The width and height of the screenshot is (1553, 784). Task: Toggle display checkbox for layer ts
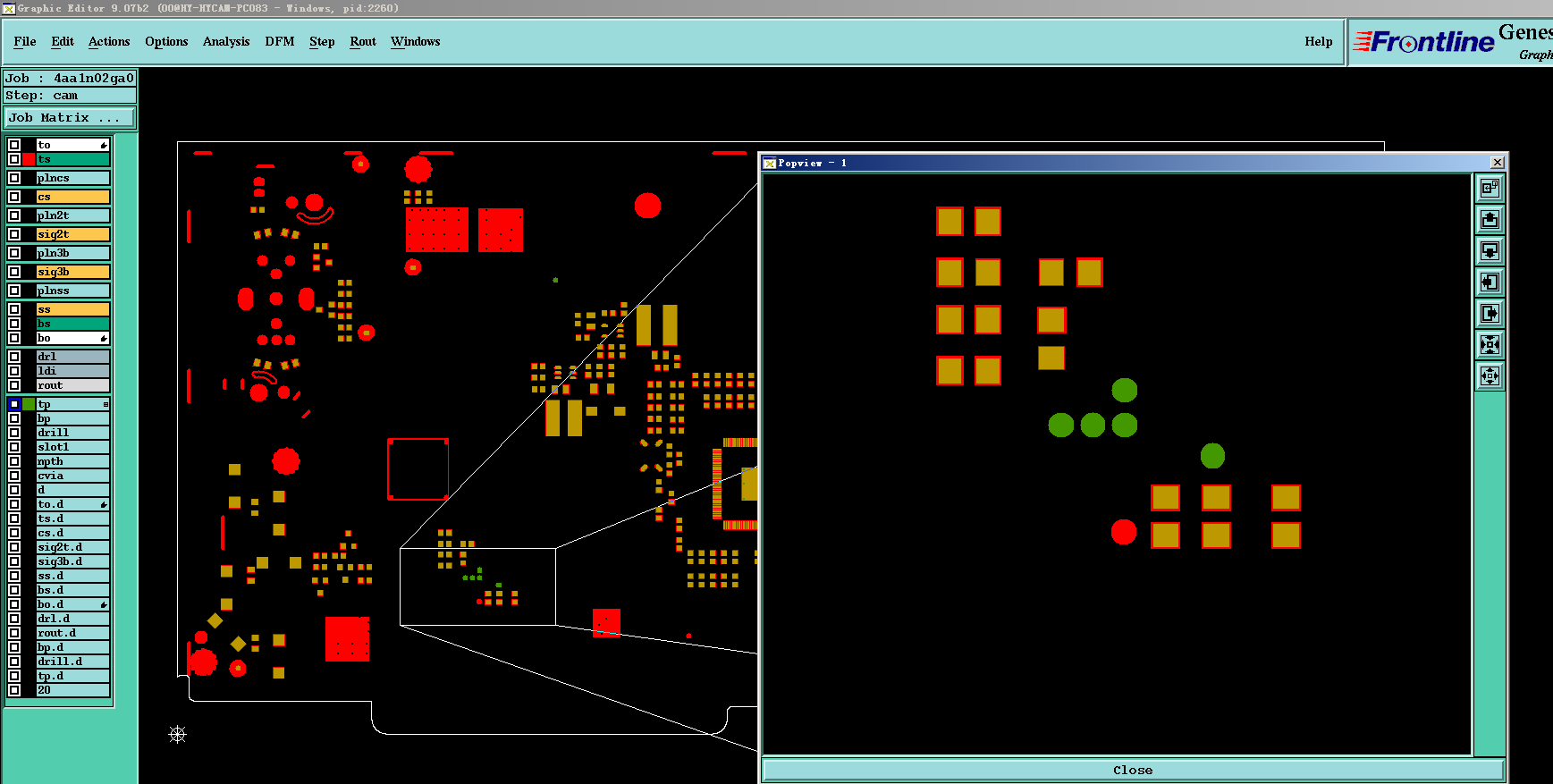(14, 159)
